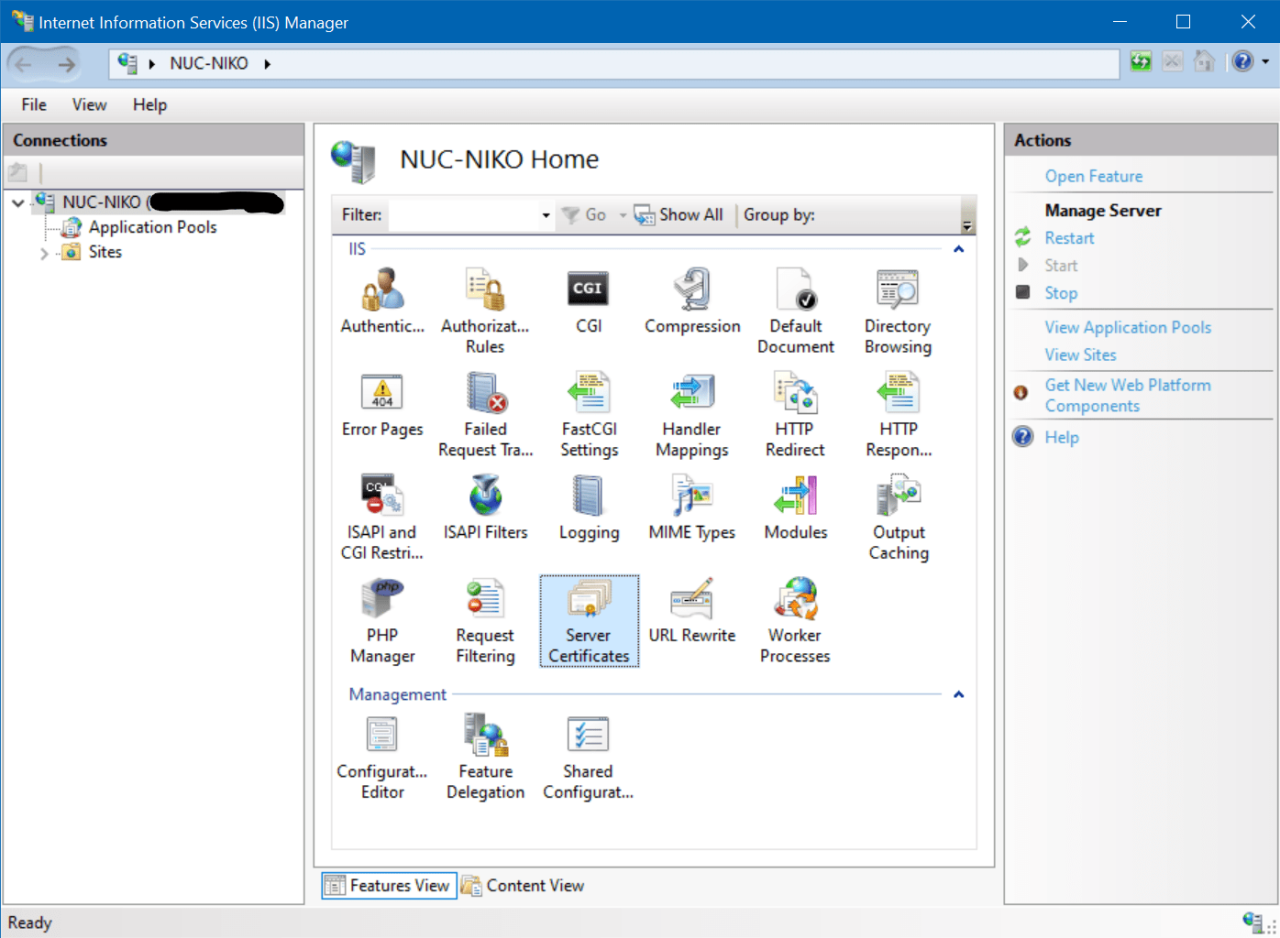
Task: Open HTTP Response Headers feature
Action: [898, 414]
